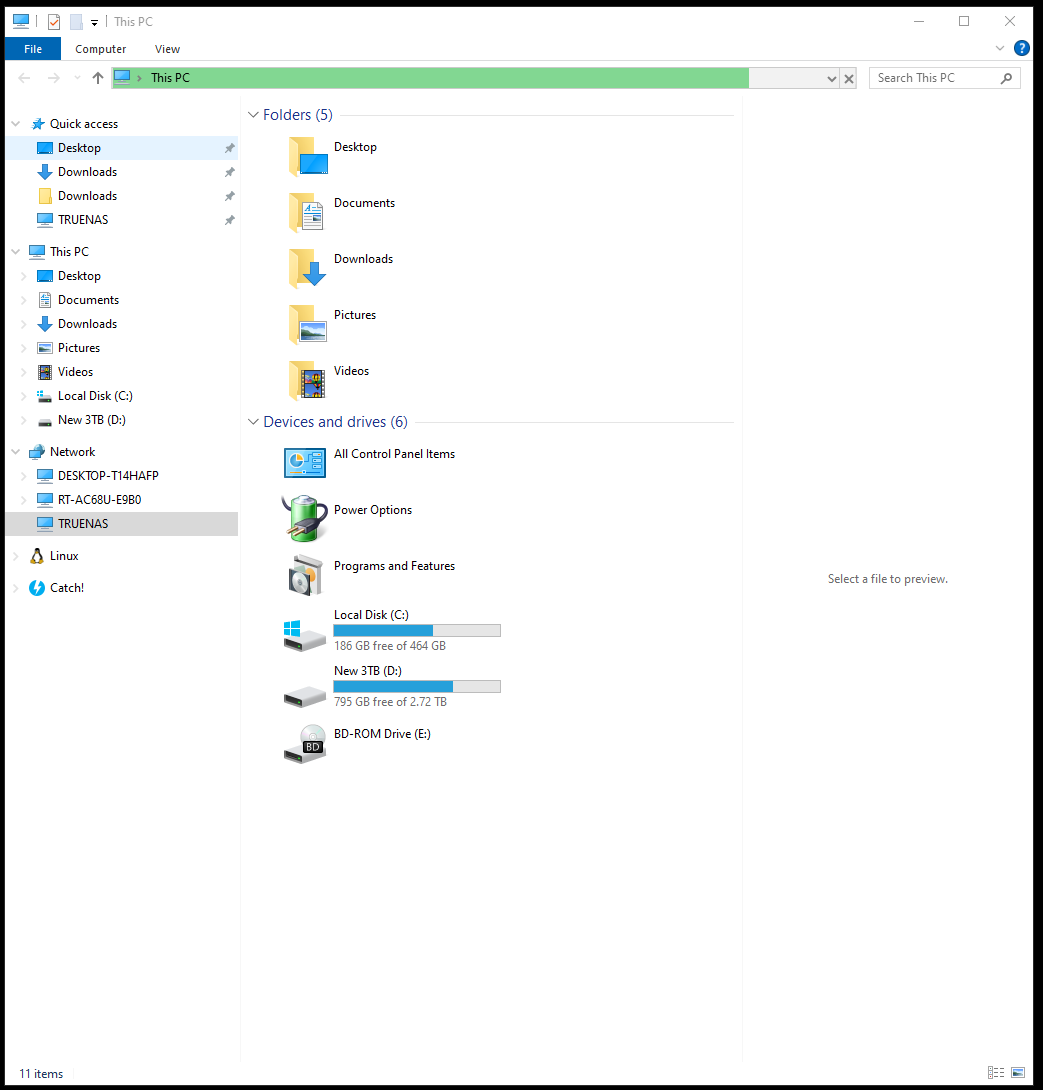This screenshot has height=1090, width=1043.
Task: Select the BD-ROM Drive (E:) icon
Action: (305, 743)
